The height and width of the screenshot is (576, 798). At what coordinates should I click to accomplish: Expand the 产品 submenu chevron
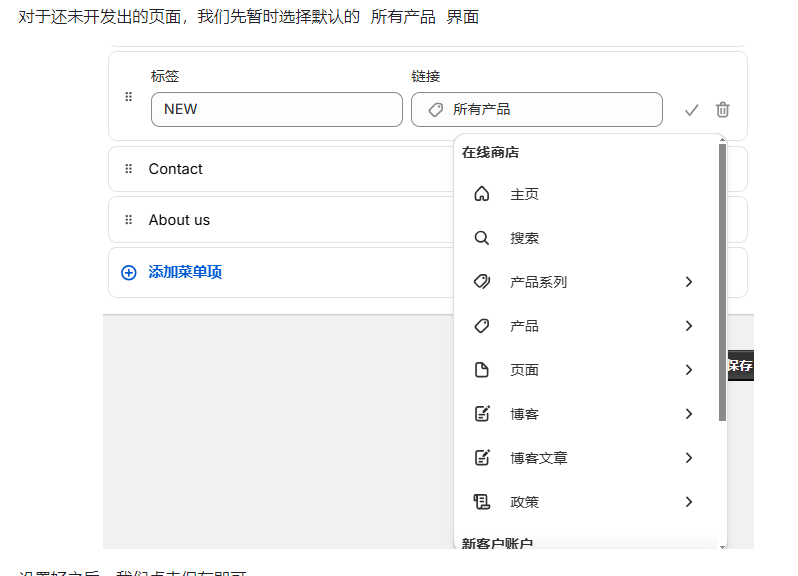pyautogui.click(x=689, y=326)
